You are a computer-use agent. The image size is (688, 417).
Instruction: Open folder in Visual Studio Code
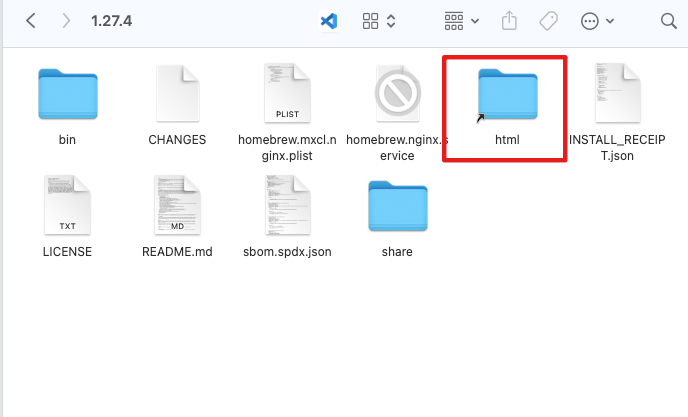coord(329,21)
